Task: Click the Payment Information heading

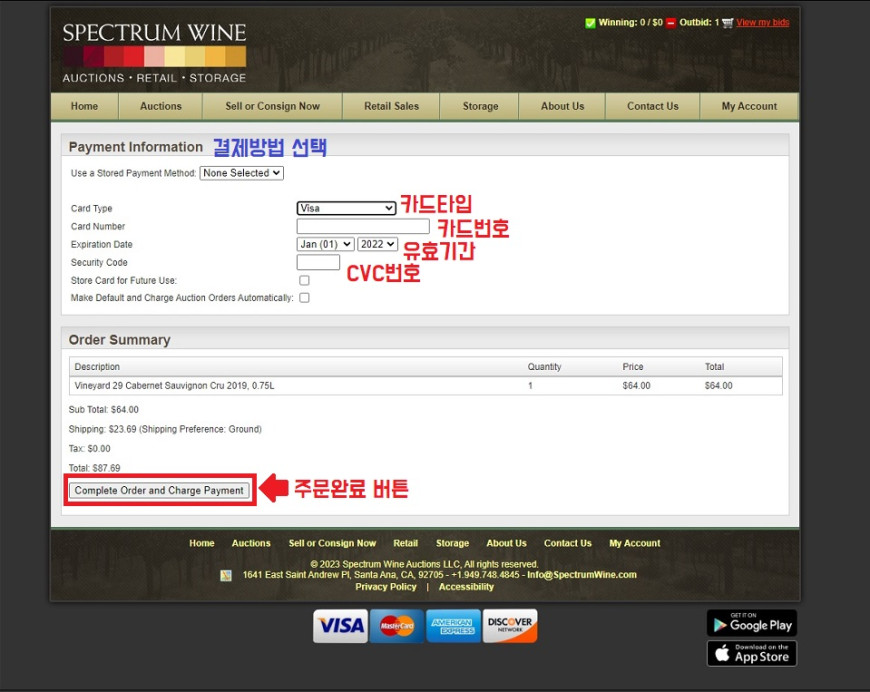Action: point(136,147)
